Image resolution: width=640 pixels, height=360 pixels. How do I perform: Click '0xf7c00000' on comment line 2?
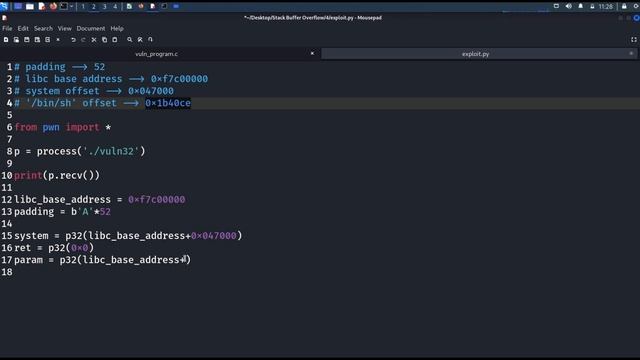[x=179, y=79]
